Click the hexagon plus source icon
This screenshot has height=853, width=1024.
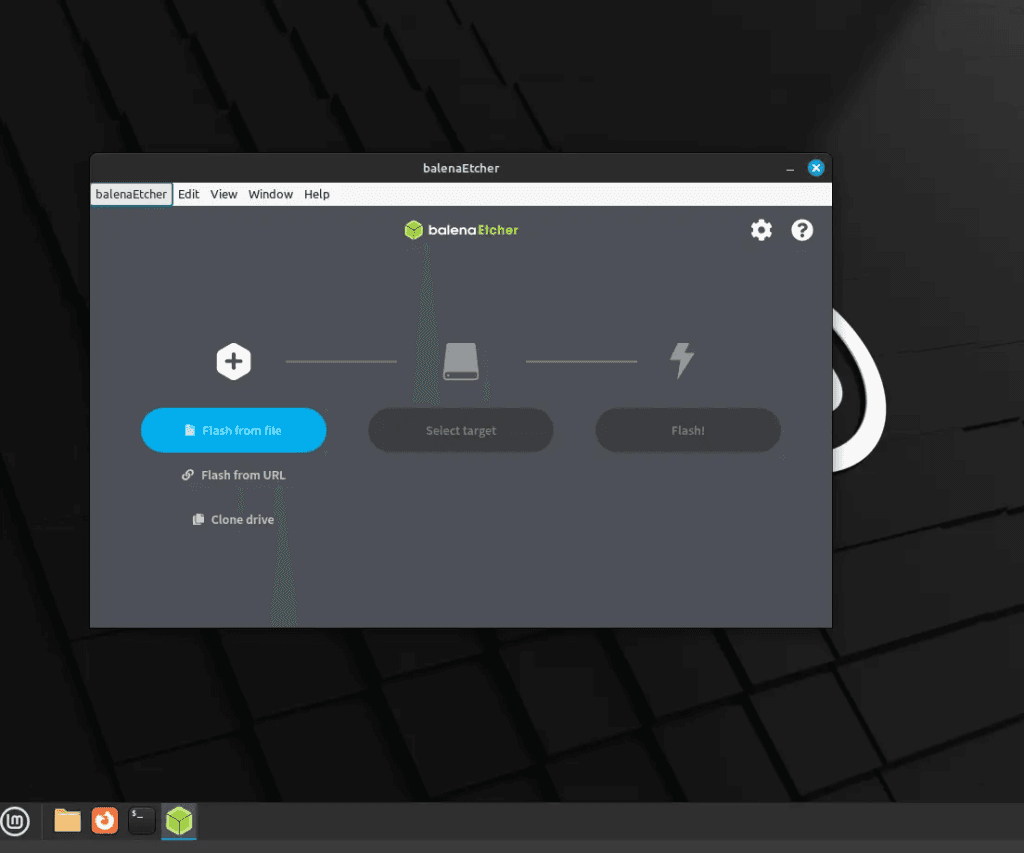pyautogui.click(x=233, y=361)
